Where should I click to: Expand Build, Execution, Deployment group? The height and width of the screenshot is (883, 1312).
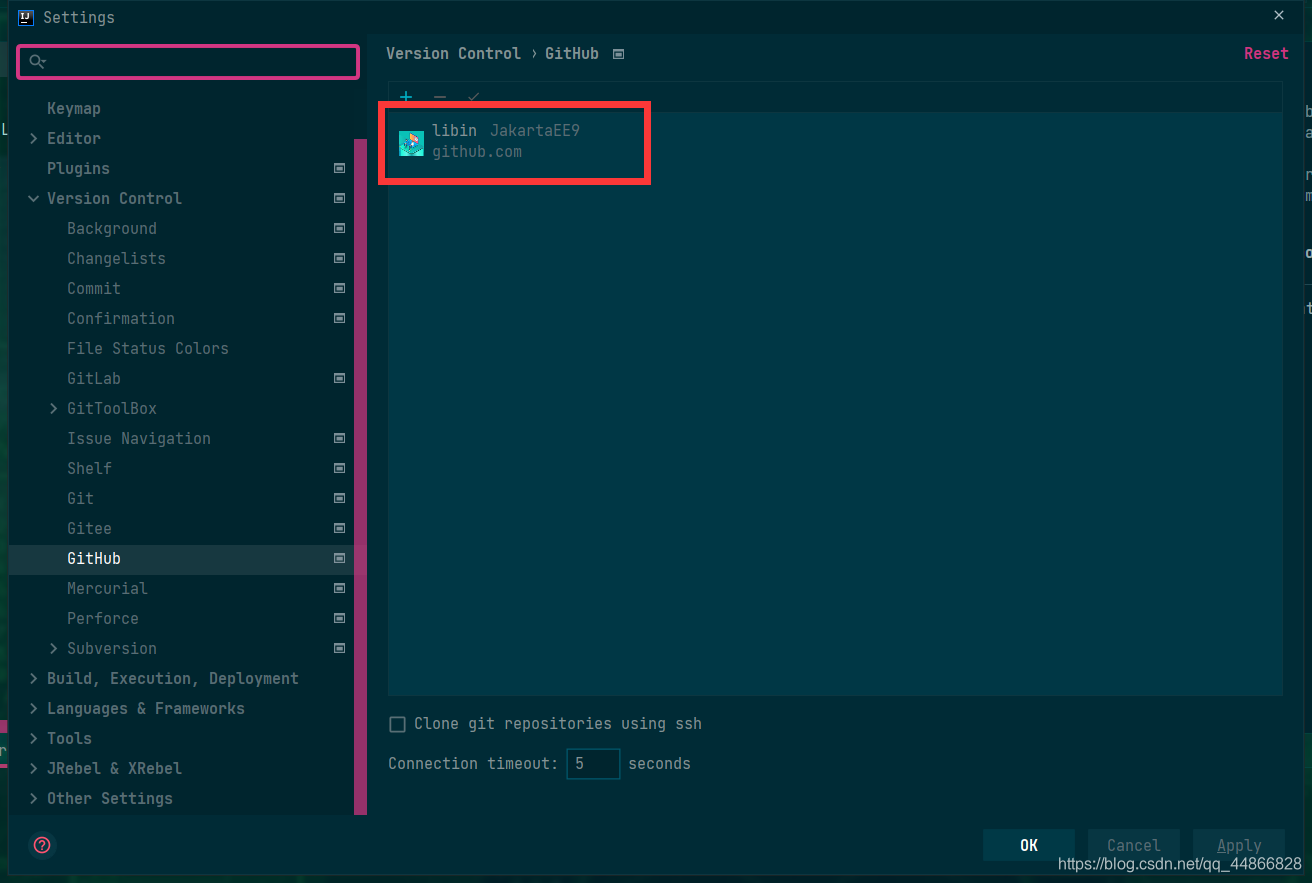(x=34, y=678)
